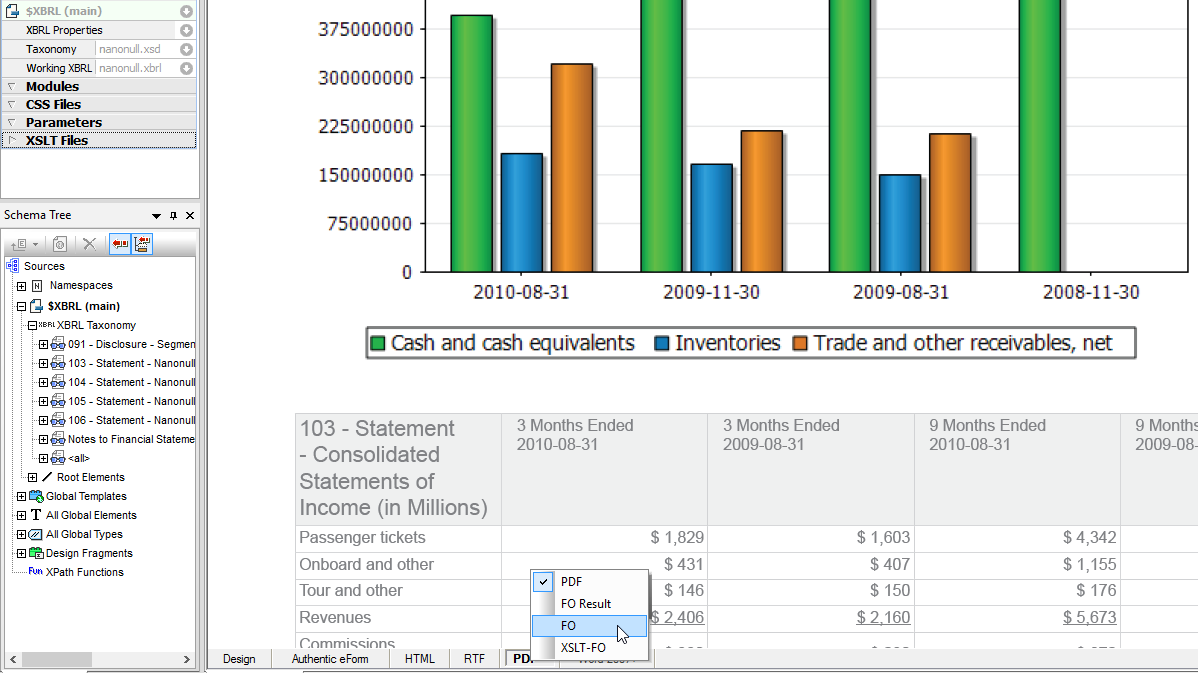Viewport: 1198px width, 673px height.
Task: Click the $XBRL document icon in the overview panel
Action: 12,11
